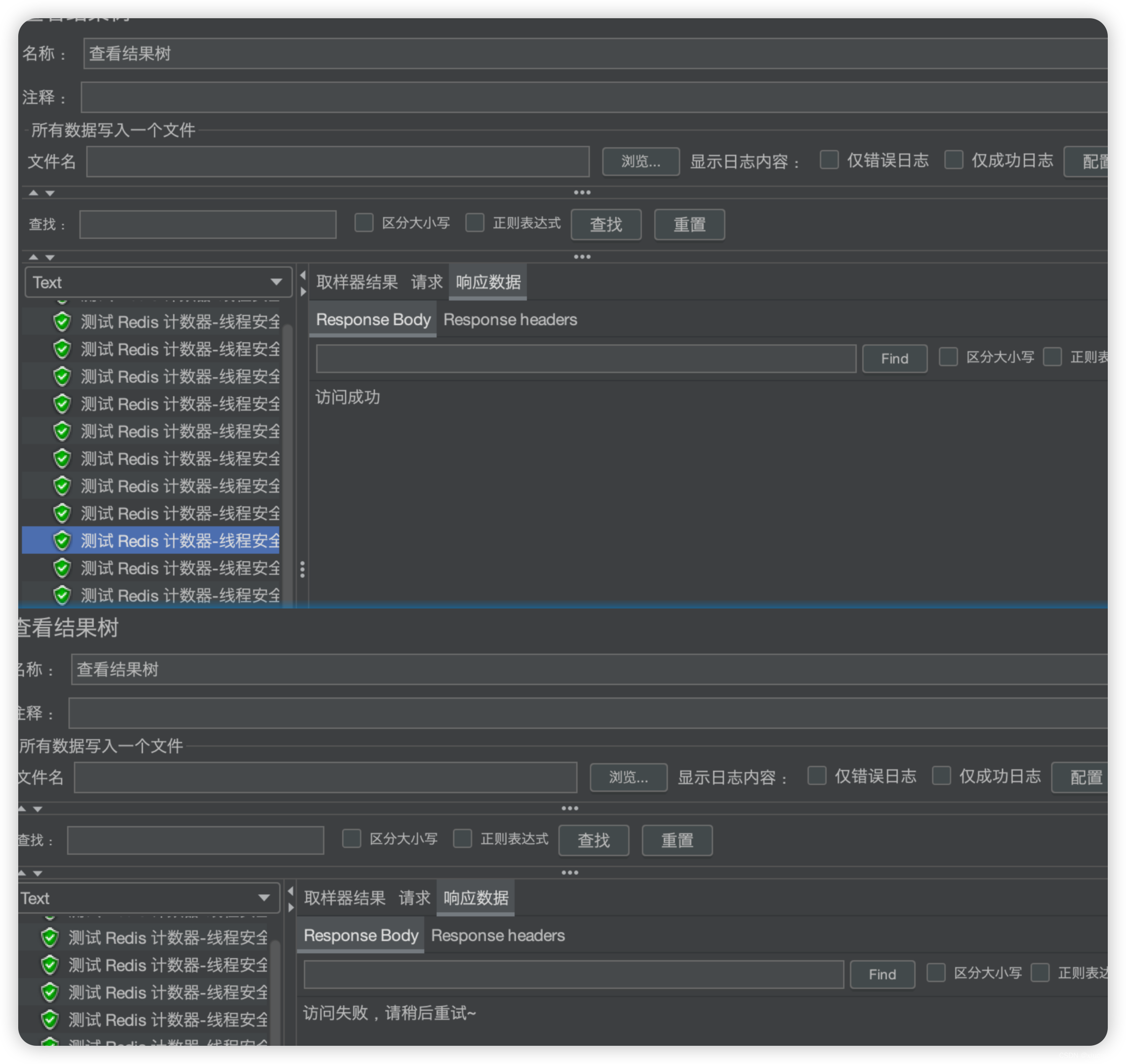Open the Text format dropdown in top panel
Image resolution: width=1126 pixels, height=1064 pixels.
[x=154, y=281]
